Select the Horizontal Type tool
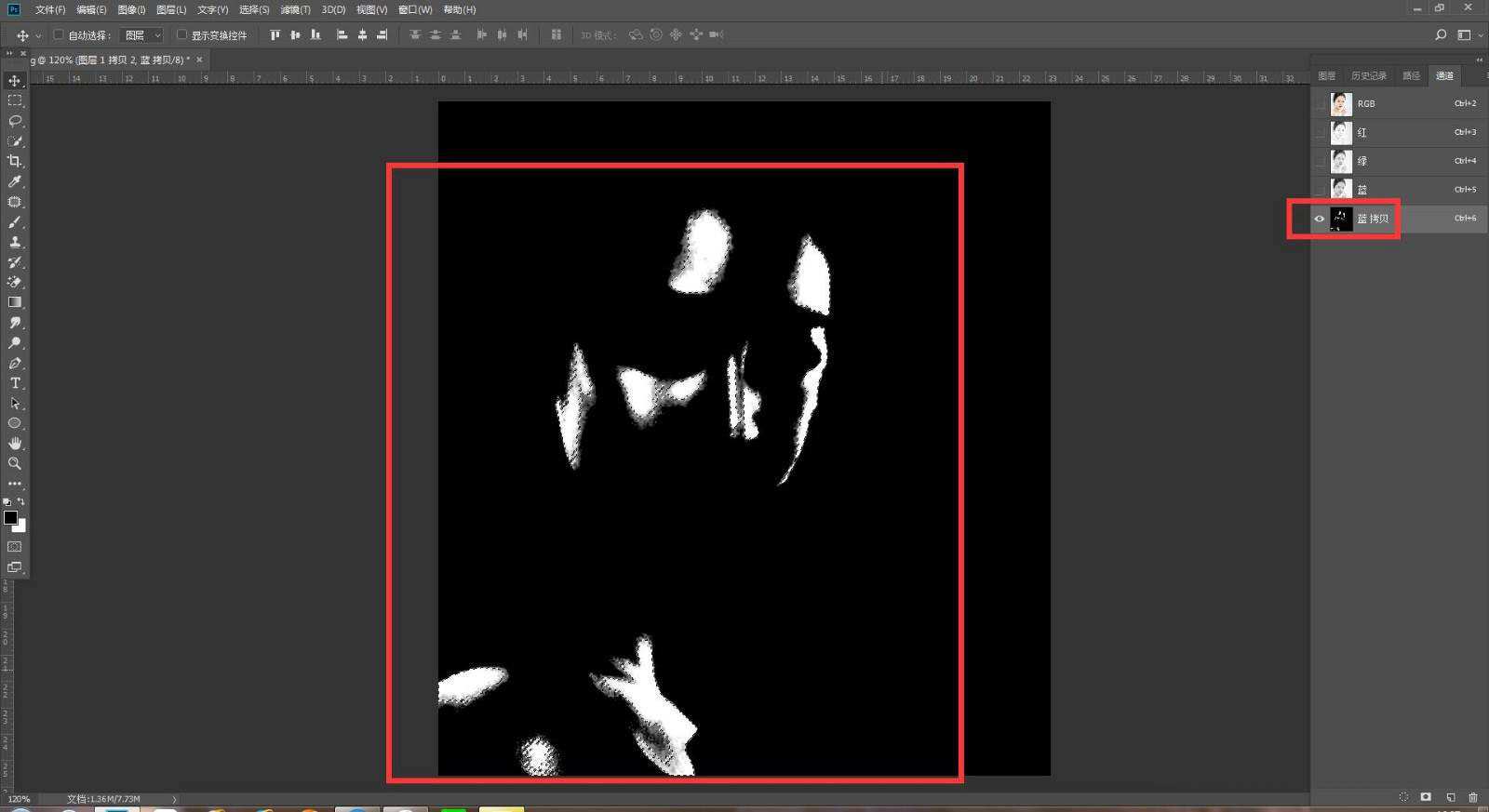1489x812 pixels. [x=15, y=383]
